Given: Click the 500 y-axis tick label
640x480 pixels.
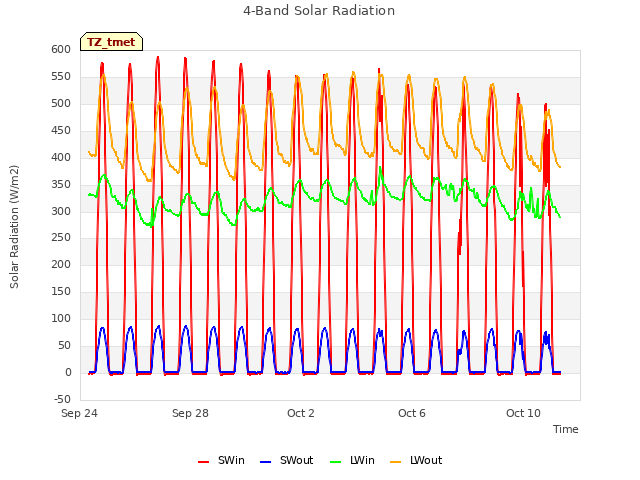Looking at the screenshot, I should pos(61,103).
